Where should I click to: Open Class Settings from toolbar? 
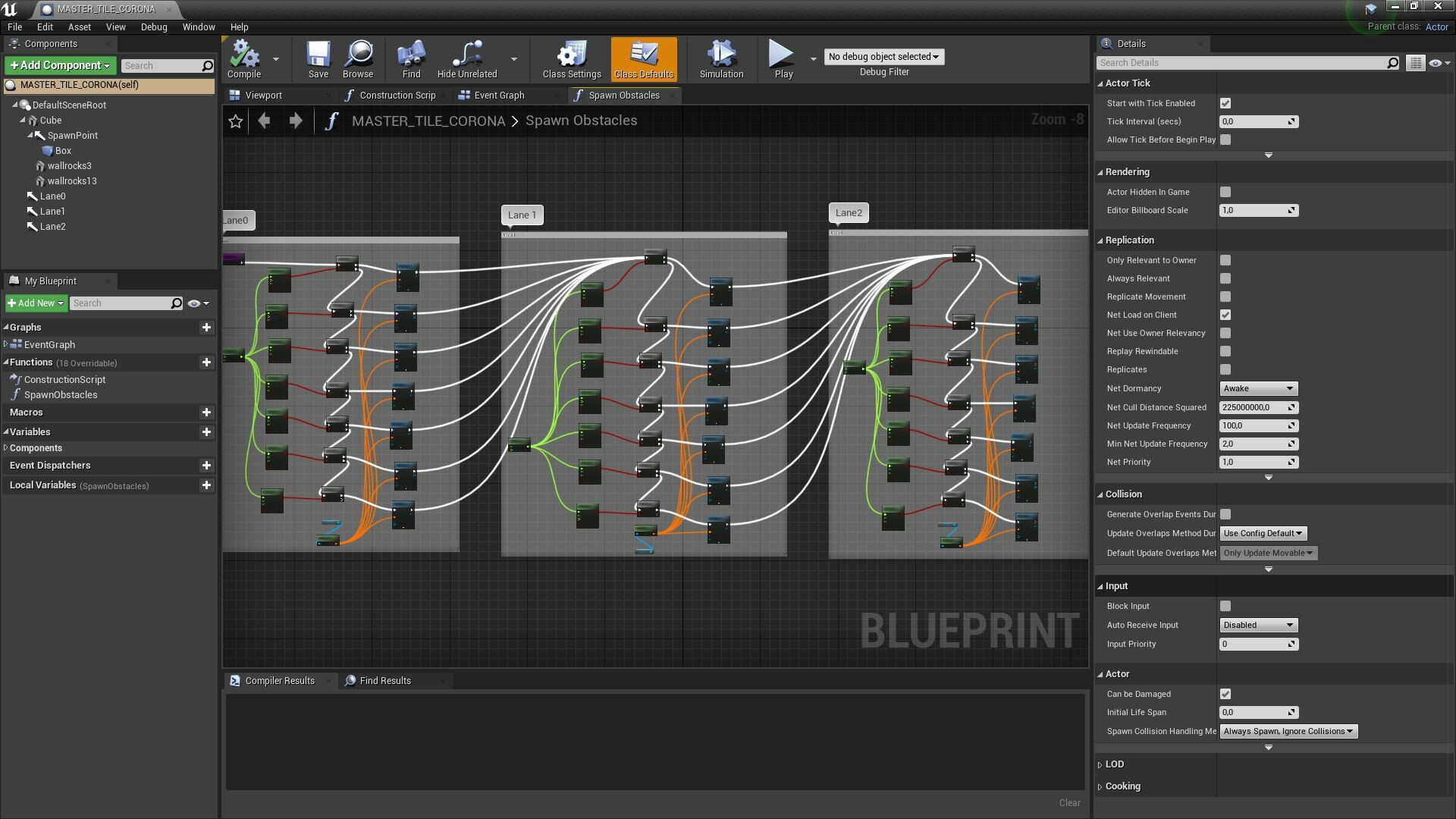[572, 56]
